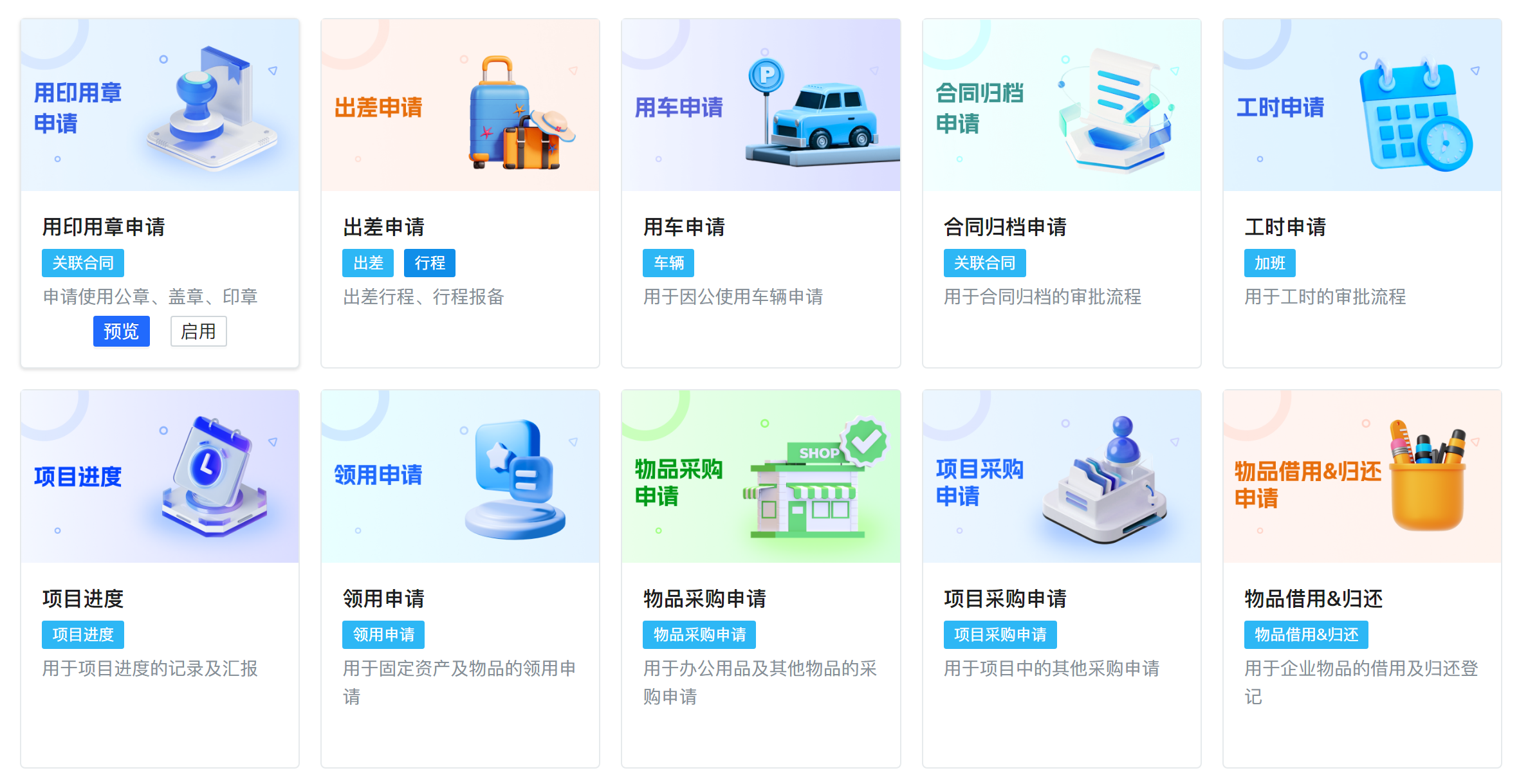Image resolution: width=1519 pixels, height=784 pixels.
Task: Click the 启用 button on 用印用章申请
Action: 198,331
